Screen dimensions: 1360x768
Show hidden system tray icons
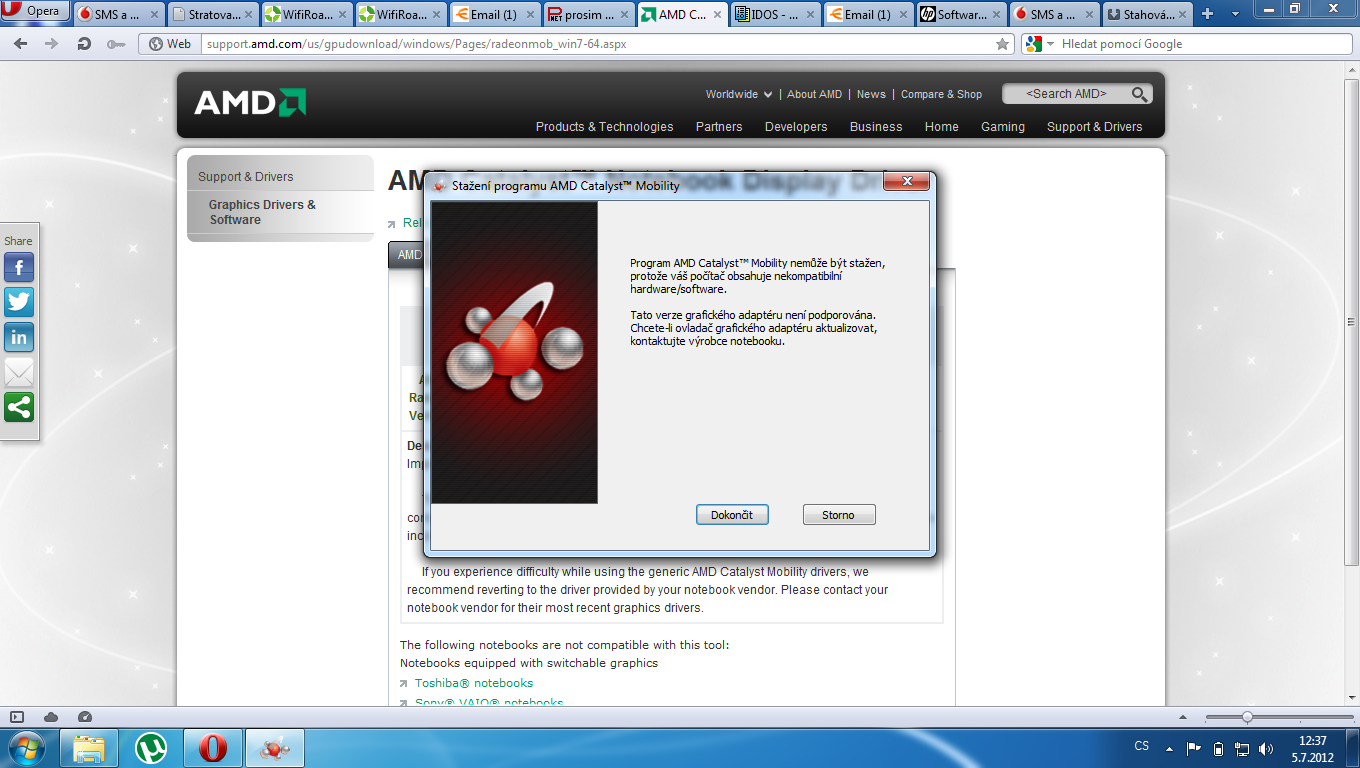(1168, 748)
